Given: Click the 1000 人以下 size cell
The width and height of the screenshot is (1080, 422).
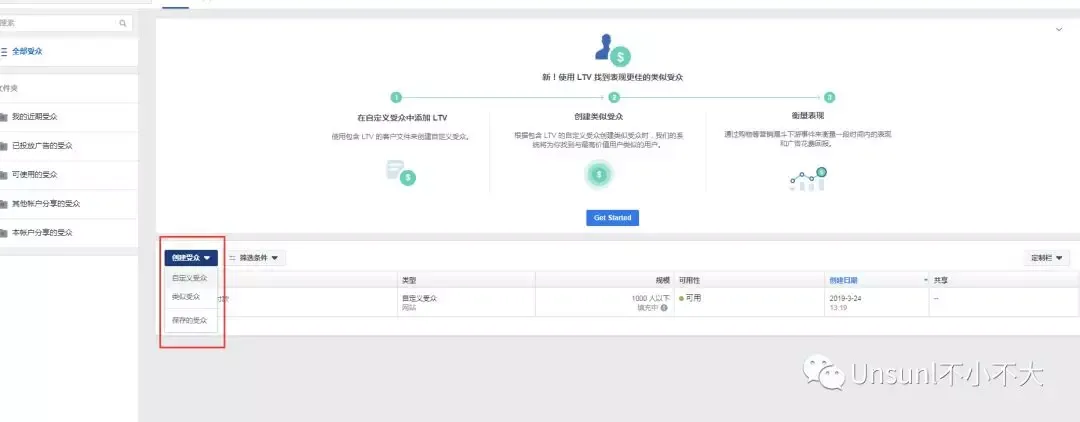Looking at the screenshot, I should 650,299.
